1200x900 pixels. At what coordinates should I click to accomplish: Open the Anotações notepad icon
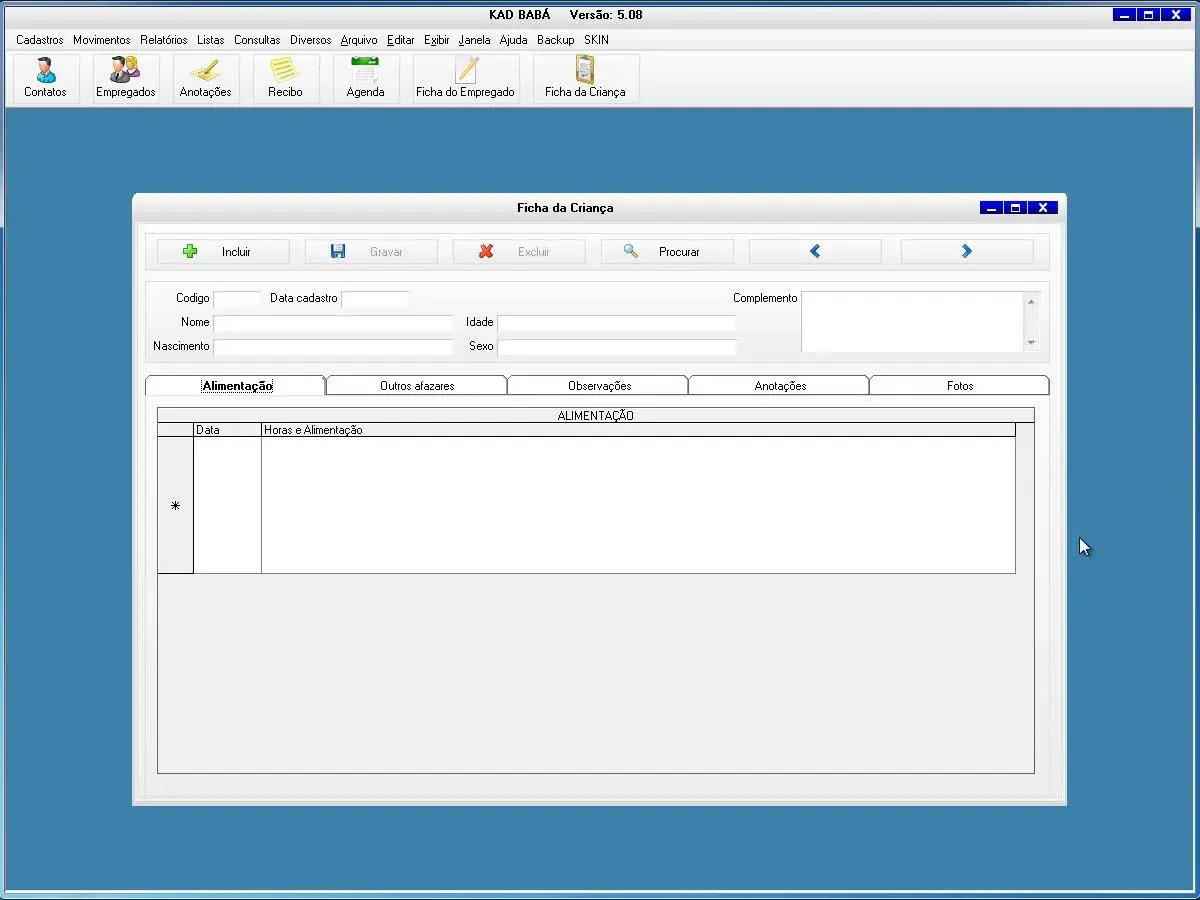(205, 78)
